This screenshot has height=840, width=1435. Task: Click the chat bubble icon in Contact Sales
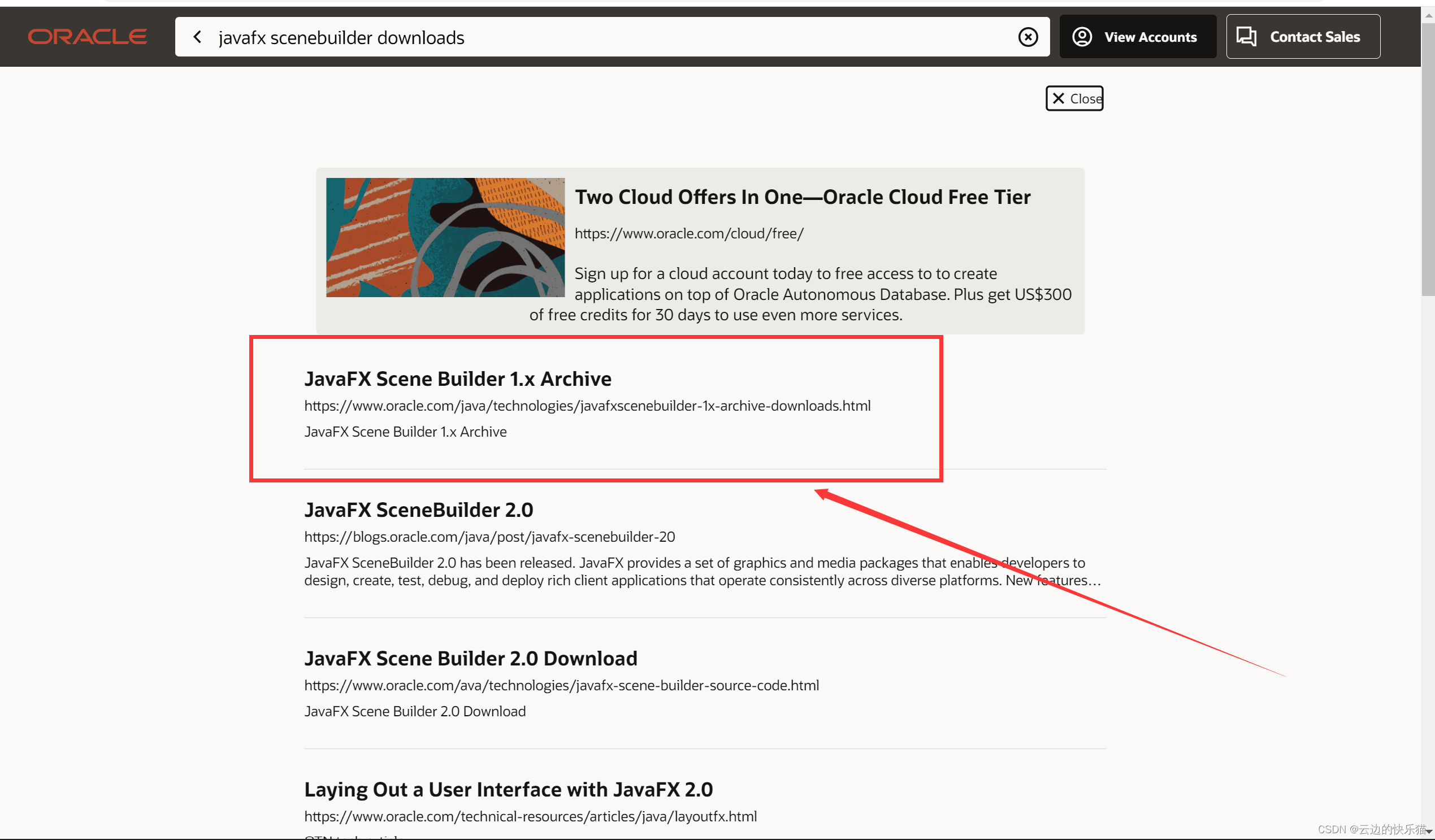click(x=1246, y=37)
